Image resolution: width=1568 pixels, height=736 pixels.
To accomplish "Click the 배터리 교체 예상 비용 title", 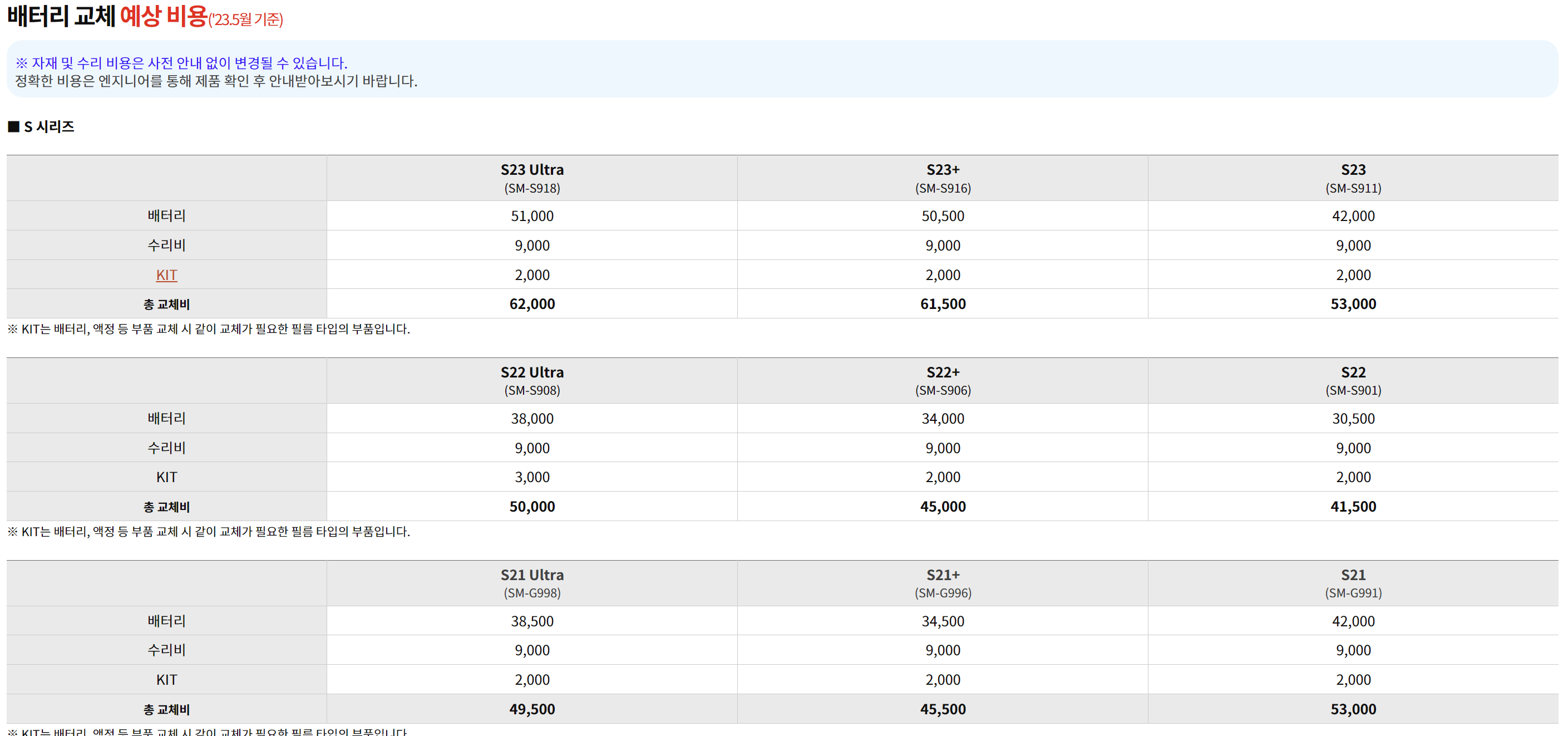I will click(144, 17).
